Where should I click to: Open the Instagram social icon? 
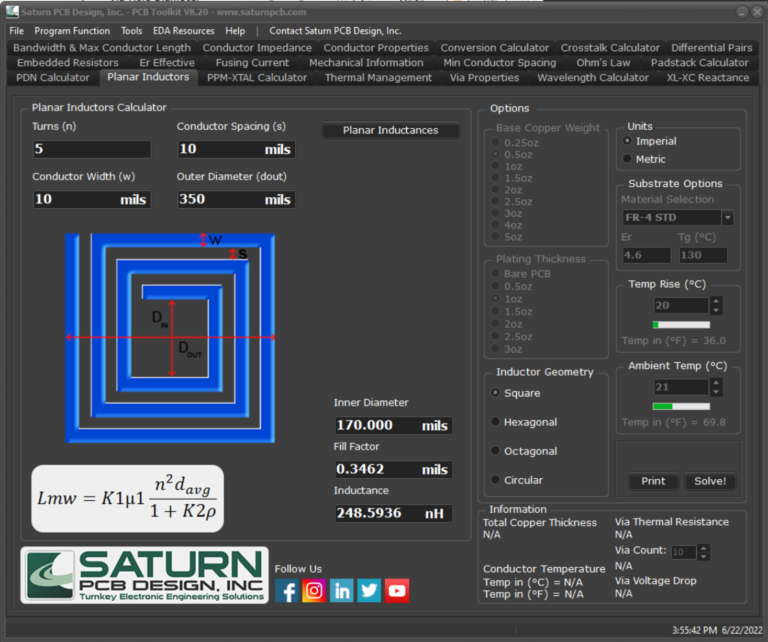pos(314,591)
